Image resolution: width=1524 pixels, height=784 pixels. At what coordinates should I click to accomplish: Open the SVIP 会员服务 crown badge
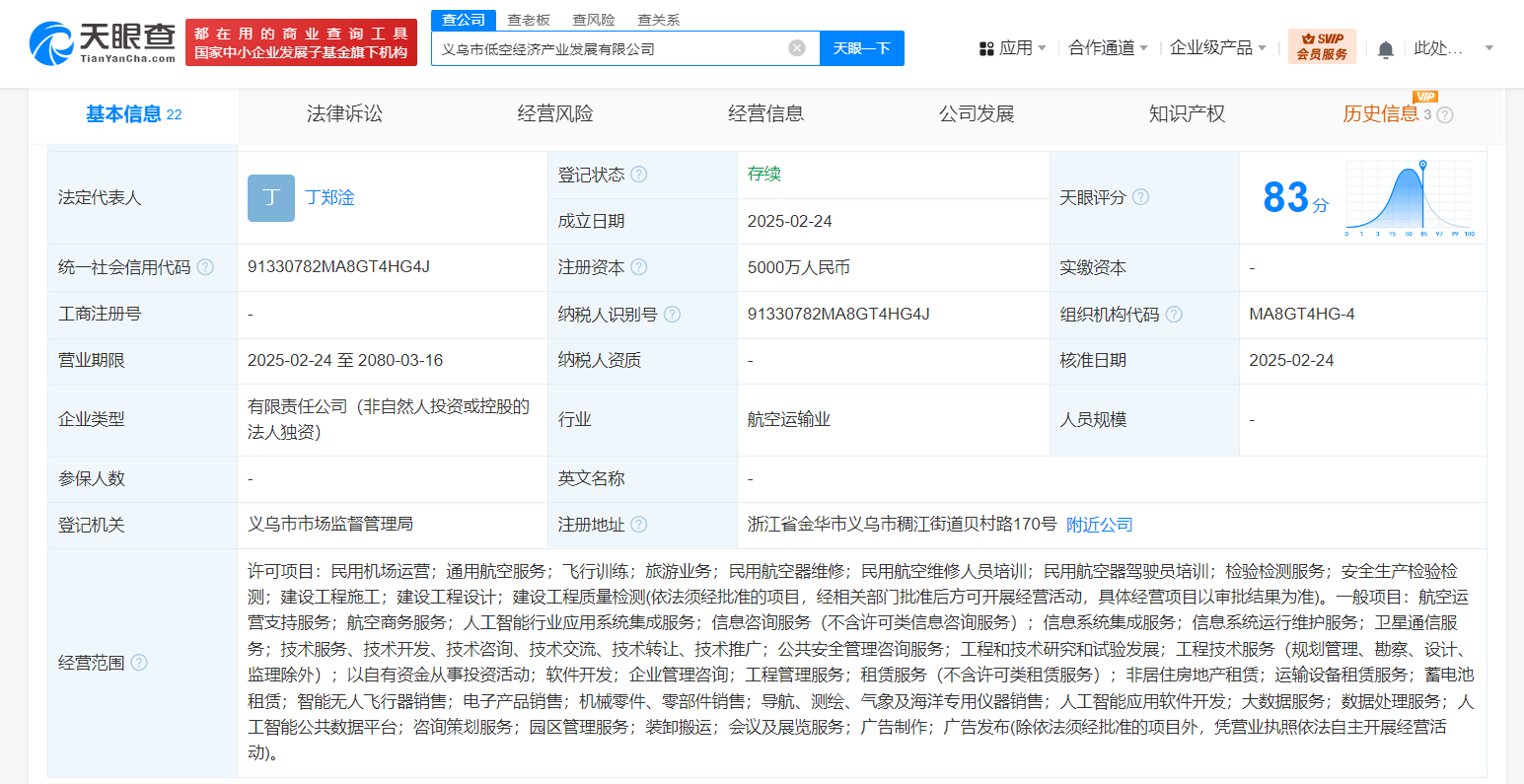pyautogui.click(x=1322, y=45)
